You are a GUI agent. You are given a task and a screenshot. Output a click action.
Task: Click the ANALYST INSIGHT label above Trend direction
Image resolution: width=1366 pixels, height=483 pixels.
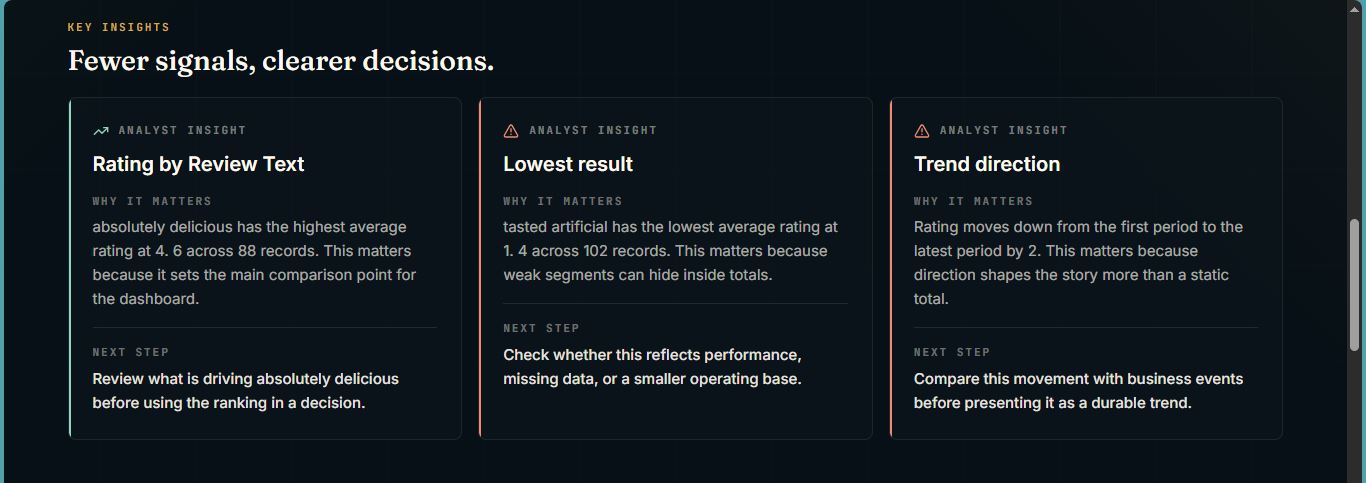click(1004, 130)
